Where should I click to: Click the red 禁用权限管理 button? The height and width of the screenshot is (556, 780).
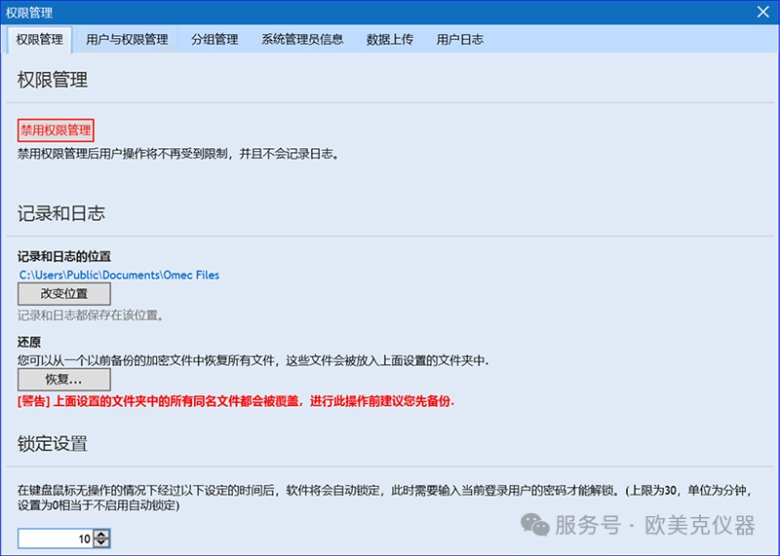click(56, 130)
